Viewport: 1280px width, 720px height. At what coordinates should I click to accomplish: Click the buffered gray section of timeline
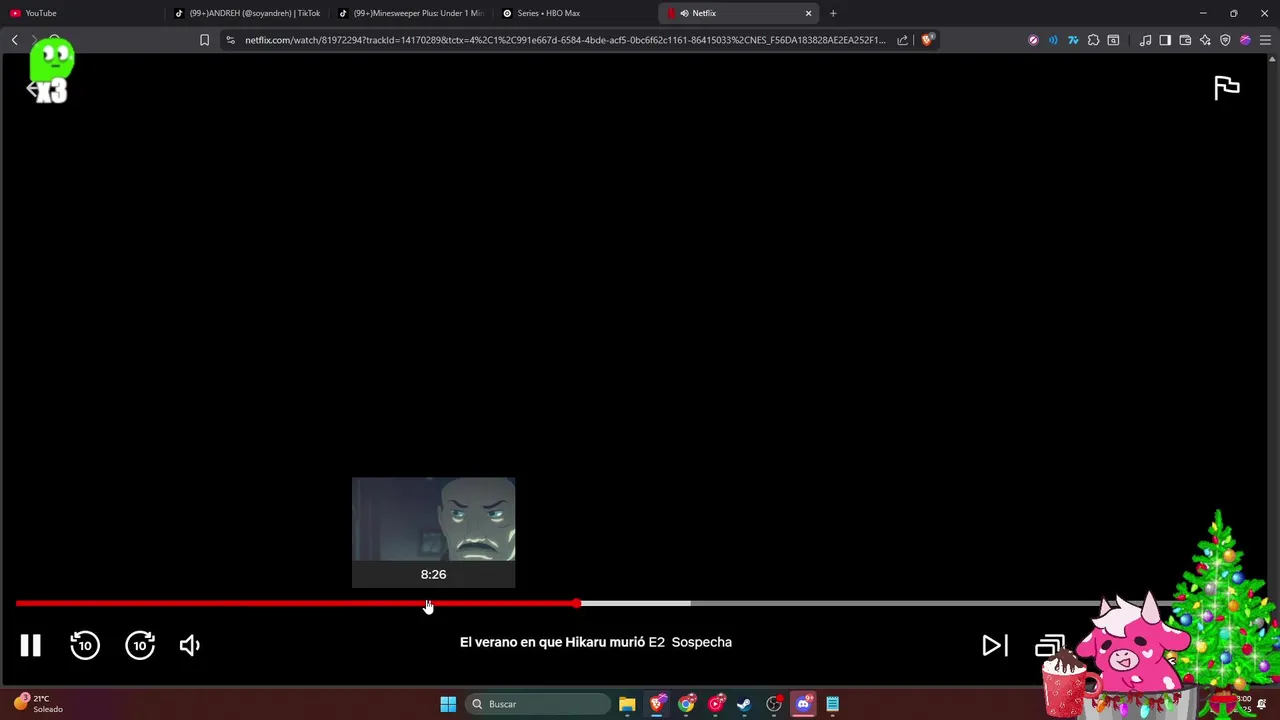pos(636,603)
